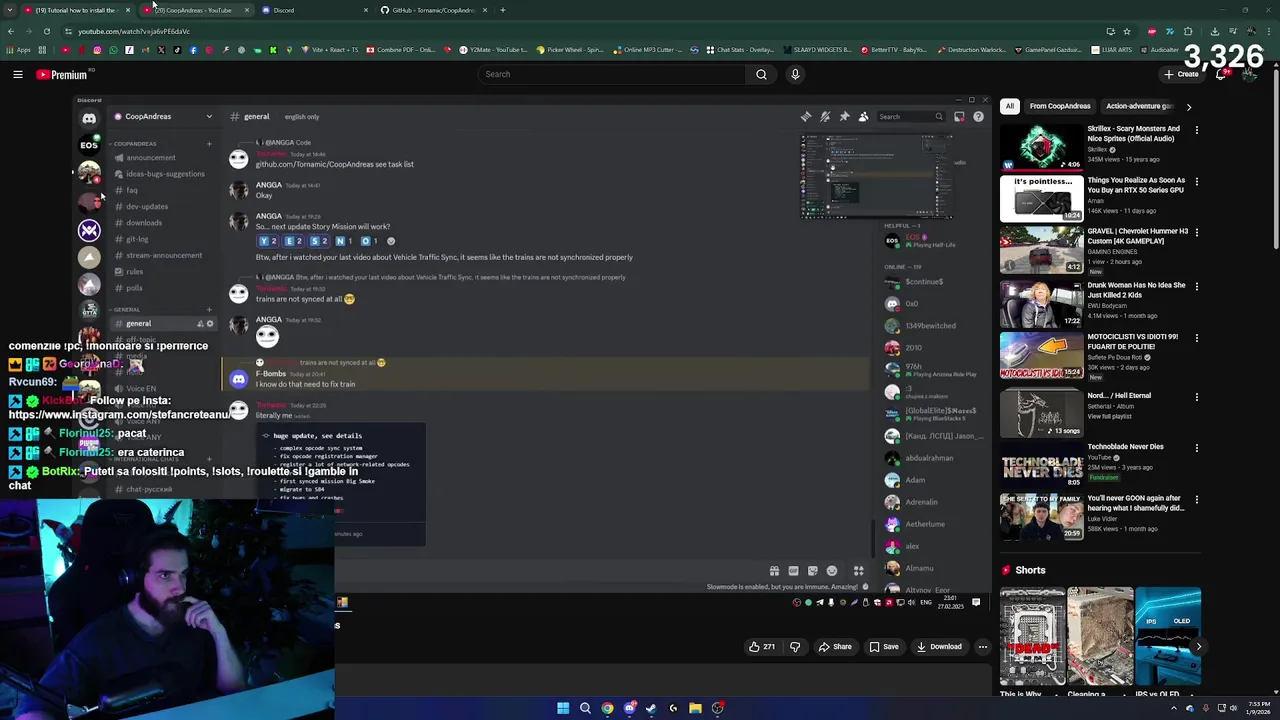This screenshot has width=1280, height=720.
Task: Open Discord threads icon in header
Action: pyautogui.click(x=806, y=117)
